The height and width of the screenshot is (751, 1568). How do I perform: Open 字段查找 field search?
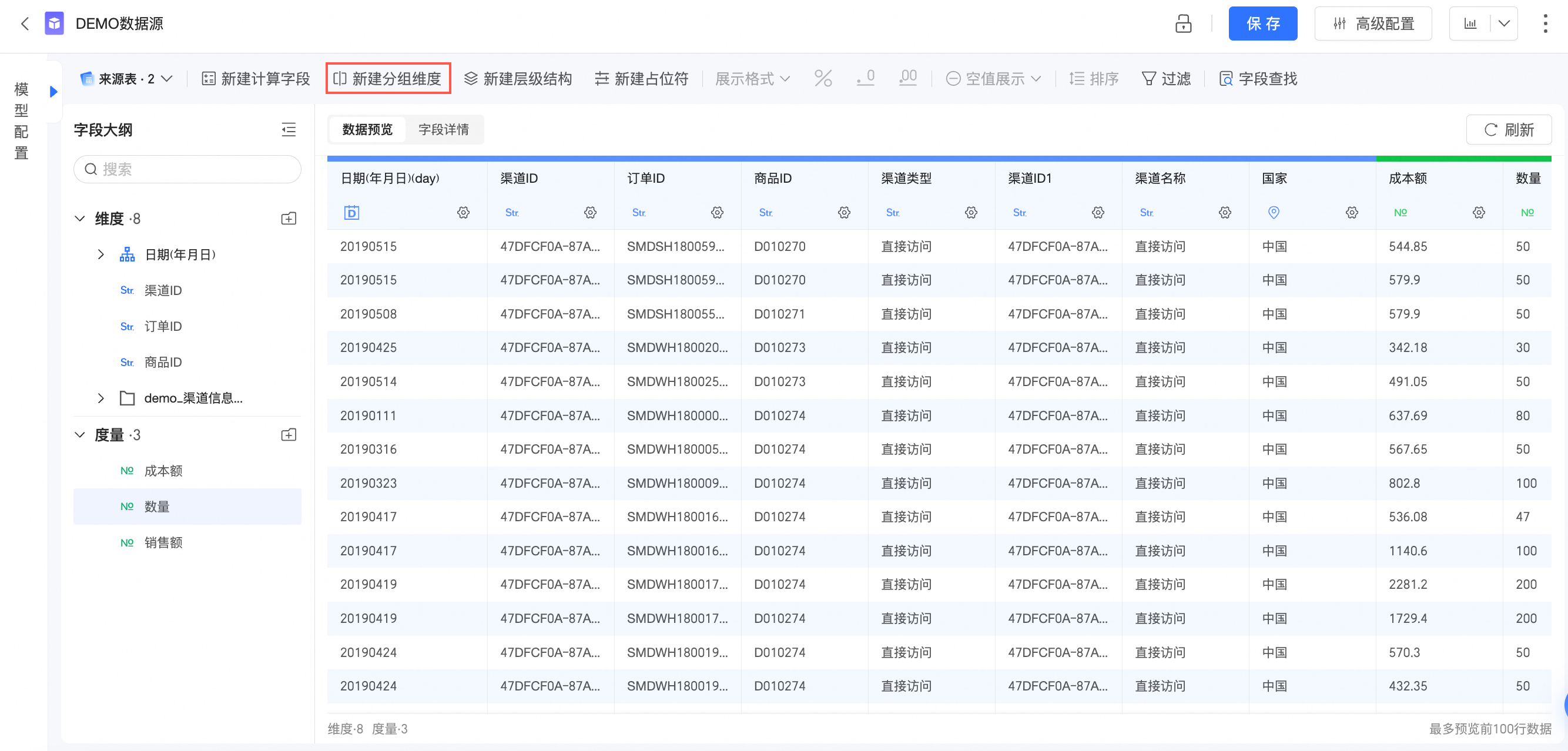pos(1258,79)
